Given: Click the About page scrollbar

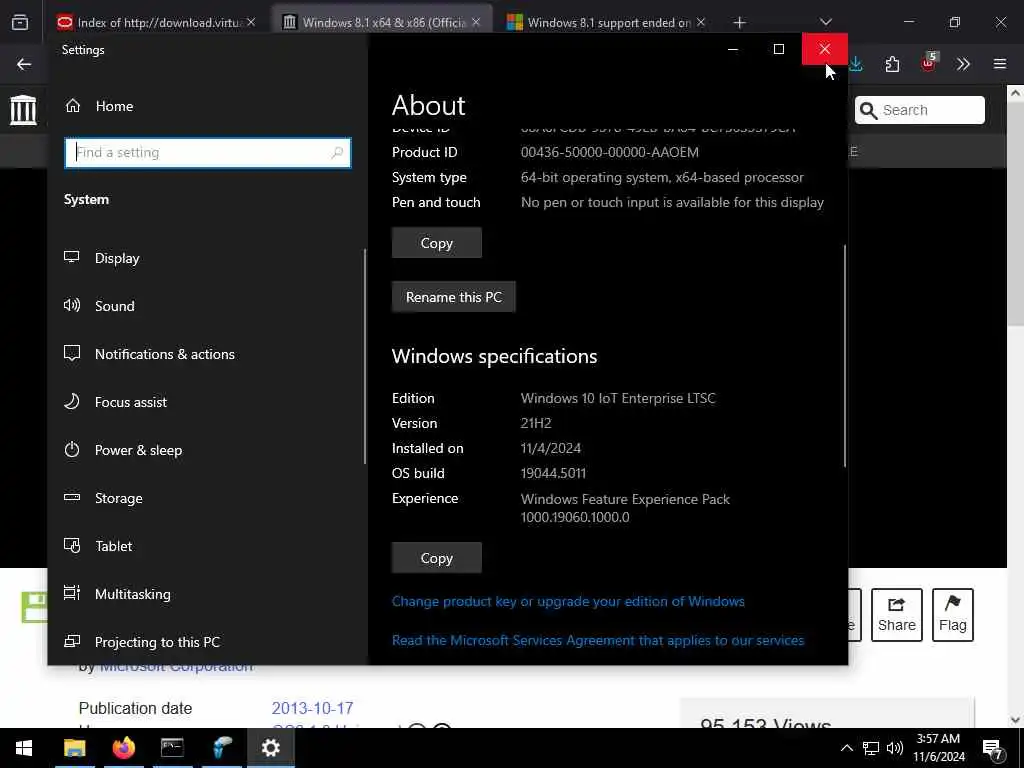Looking at the screenshot, I should [x=844, y=357].
